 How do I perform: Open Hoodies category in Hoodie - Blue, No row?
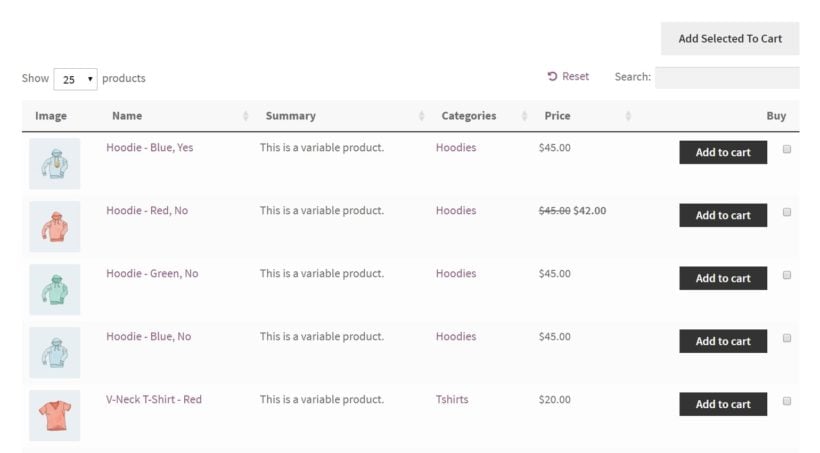[456, 336]
